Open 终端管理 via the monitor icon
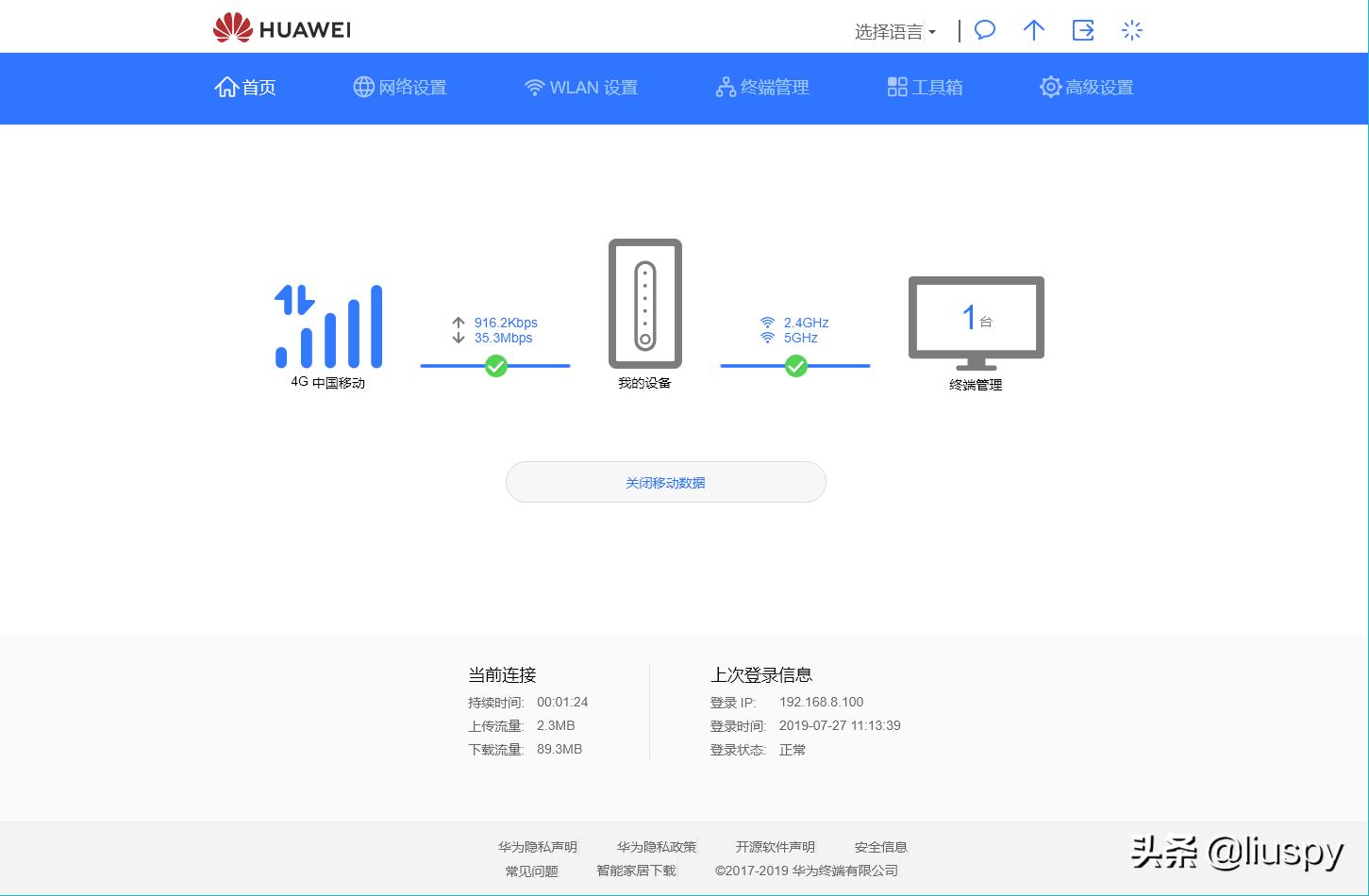Image resolution: width=1369 pixels, height=896 pixels. click(x=975, y=321)
